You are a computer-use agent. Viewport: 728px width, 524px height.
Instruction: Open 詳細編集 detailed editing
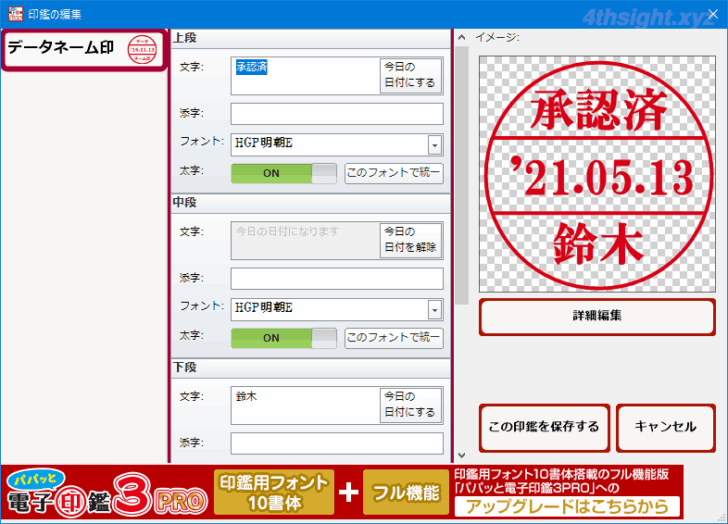click(x=597, y=317)
